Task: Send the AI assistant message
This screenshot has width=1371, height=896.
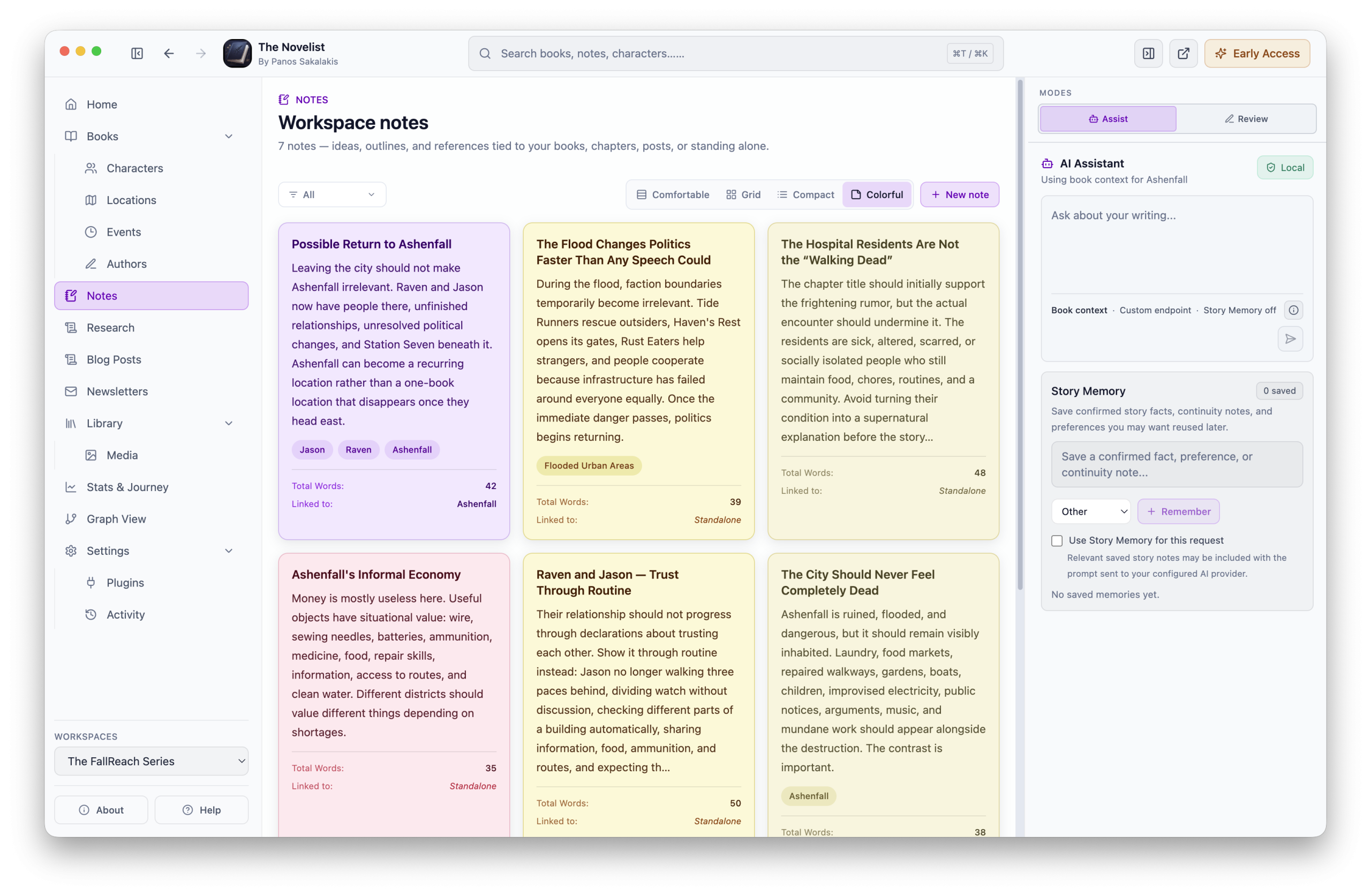Action: (1290, 339)
